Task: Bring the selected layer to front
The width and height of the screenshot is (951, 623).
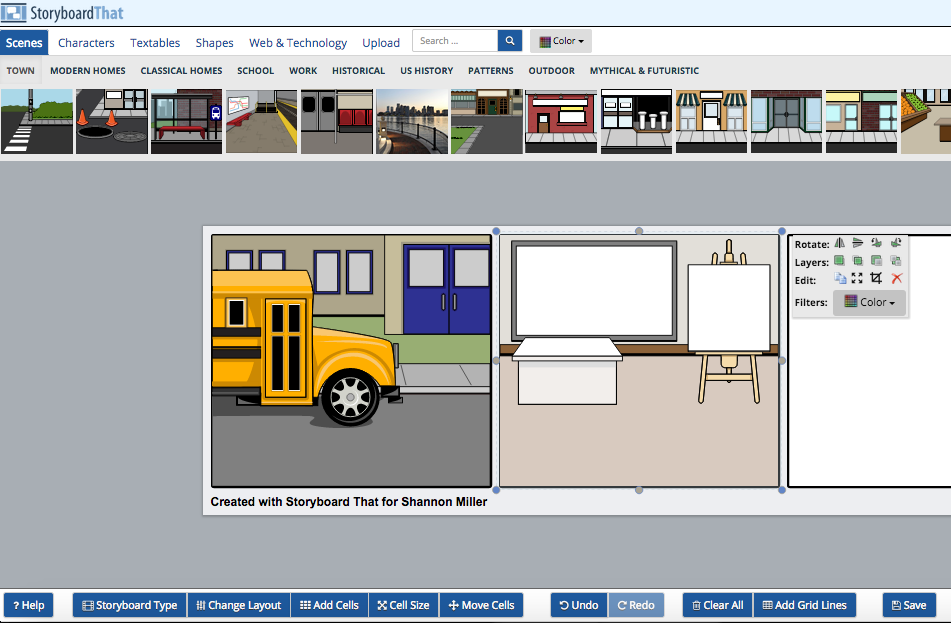Action: point(839,260)
